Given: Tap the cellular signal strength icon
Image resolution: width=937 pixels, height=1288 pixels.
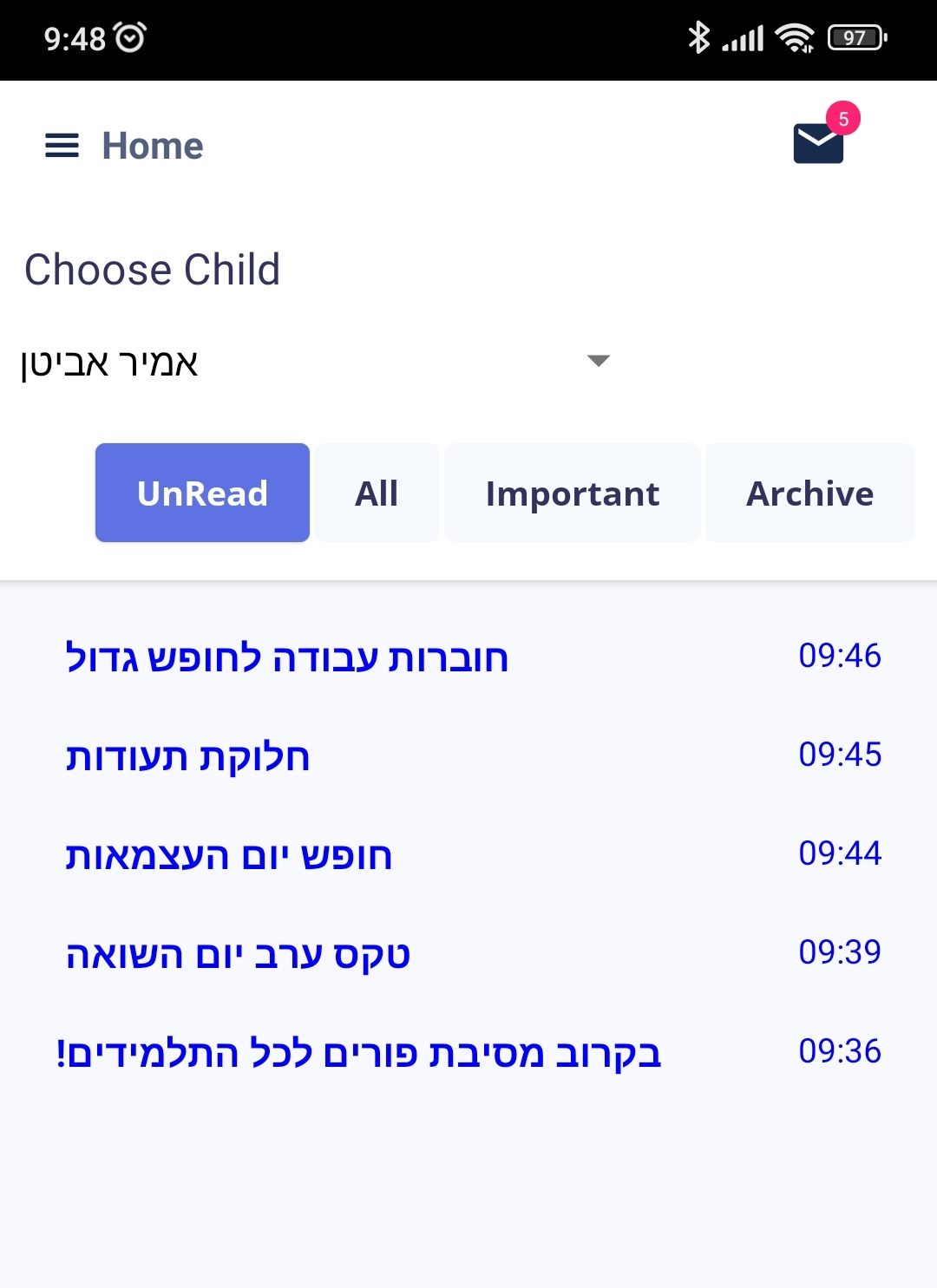Looking at the screenshot, I should point(743,38).
